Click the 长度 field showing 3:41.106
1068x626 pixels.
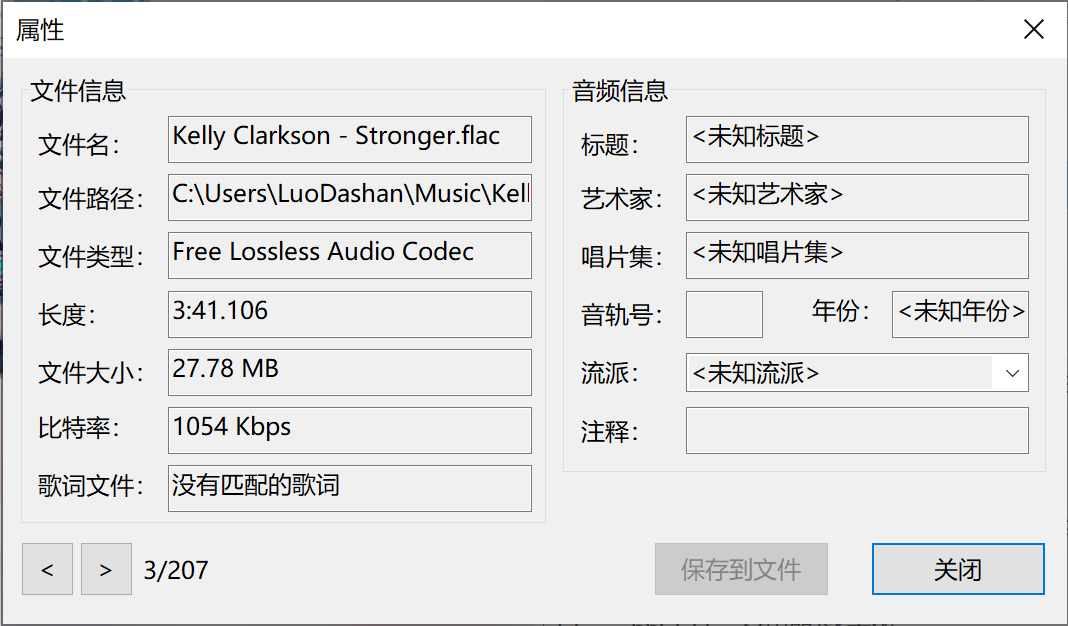coord(349,315)
